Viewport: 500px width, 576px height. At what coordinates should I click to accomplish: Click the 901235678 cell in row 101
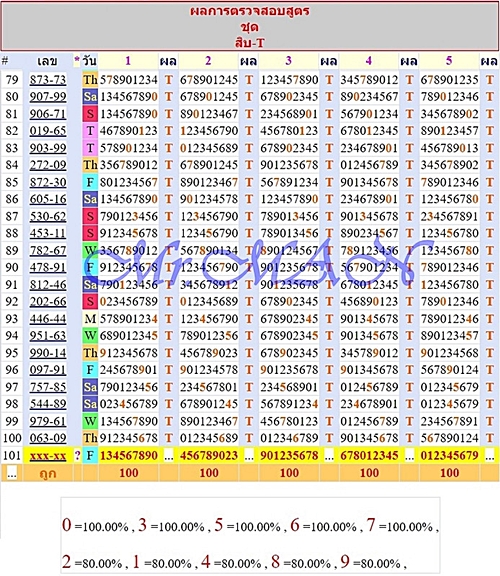289,456
